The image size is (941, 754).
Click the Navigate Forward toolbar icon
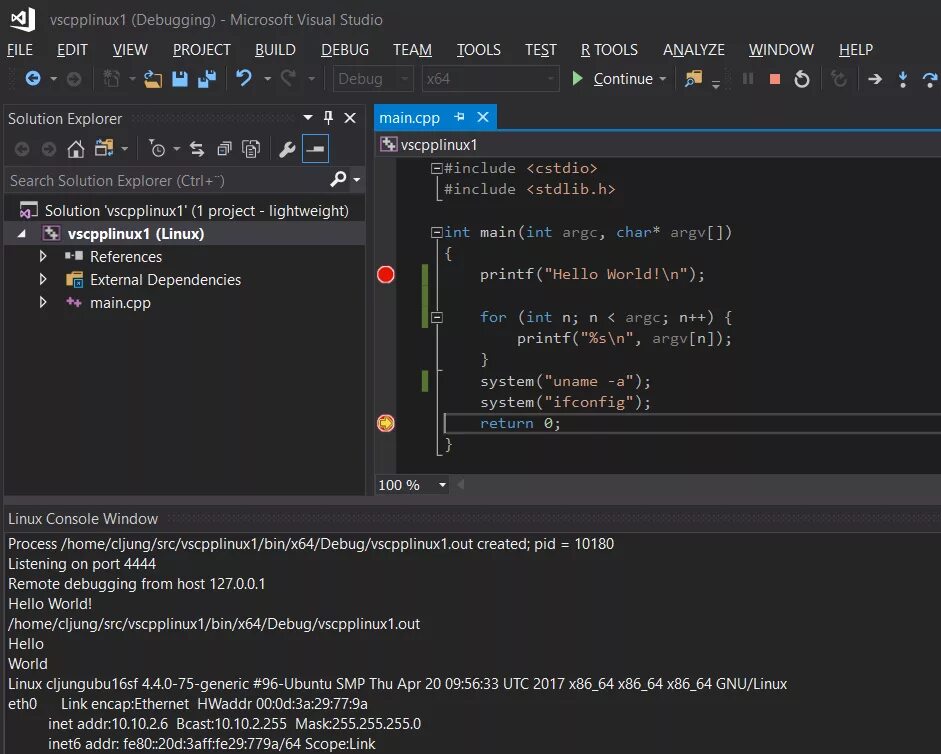click(74, 79)
